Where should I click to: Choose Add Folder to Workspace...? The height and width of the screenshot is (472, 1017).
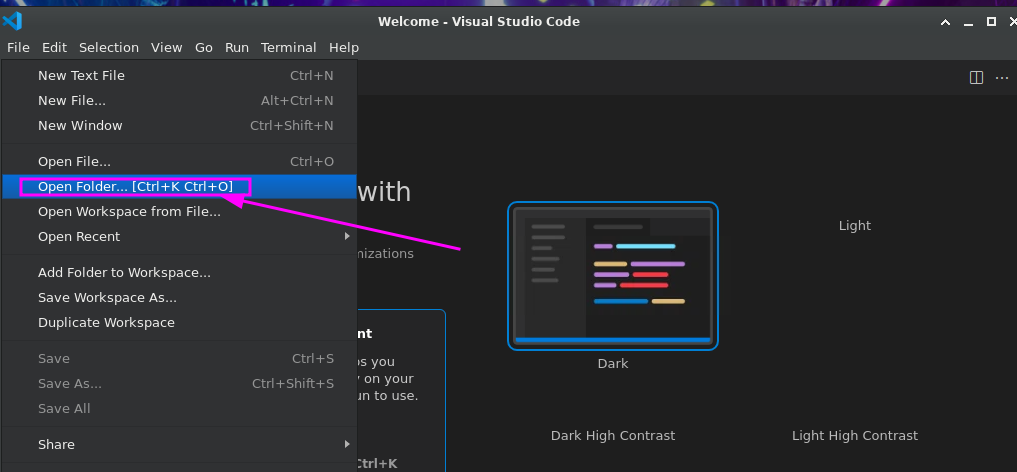click(x=124, y=272)
